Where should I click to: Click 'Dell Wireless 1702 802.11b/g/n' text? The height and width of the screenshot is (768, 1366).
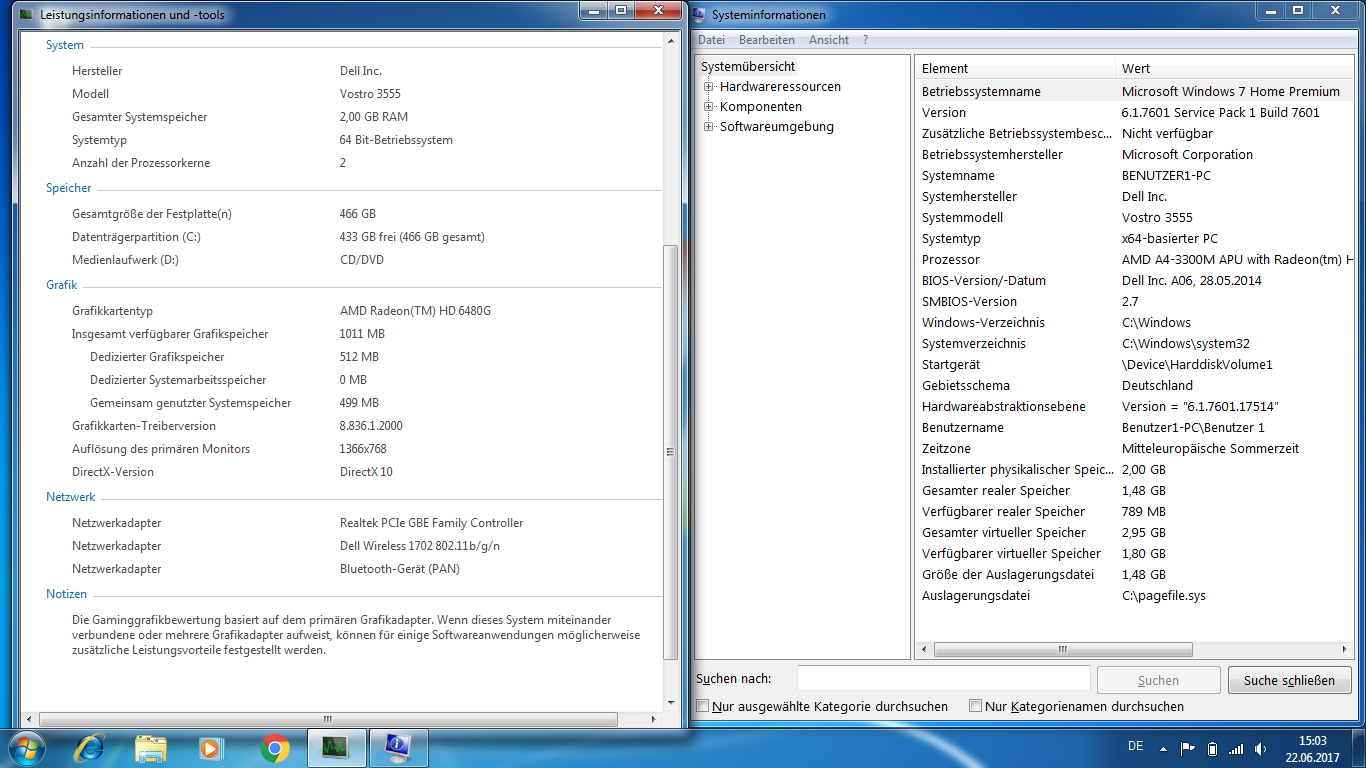420,546
